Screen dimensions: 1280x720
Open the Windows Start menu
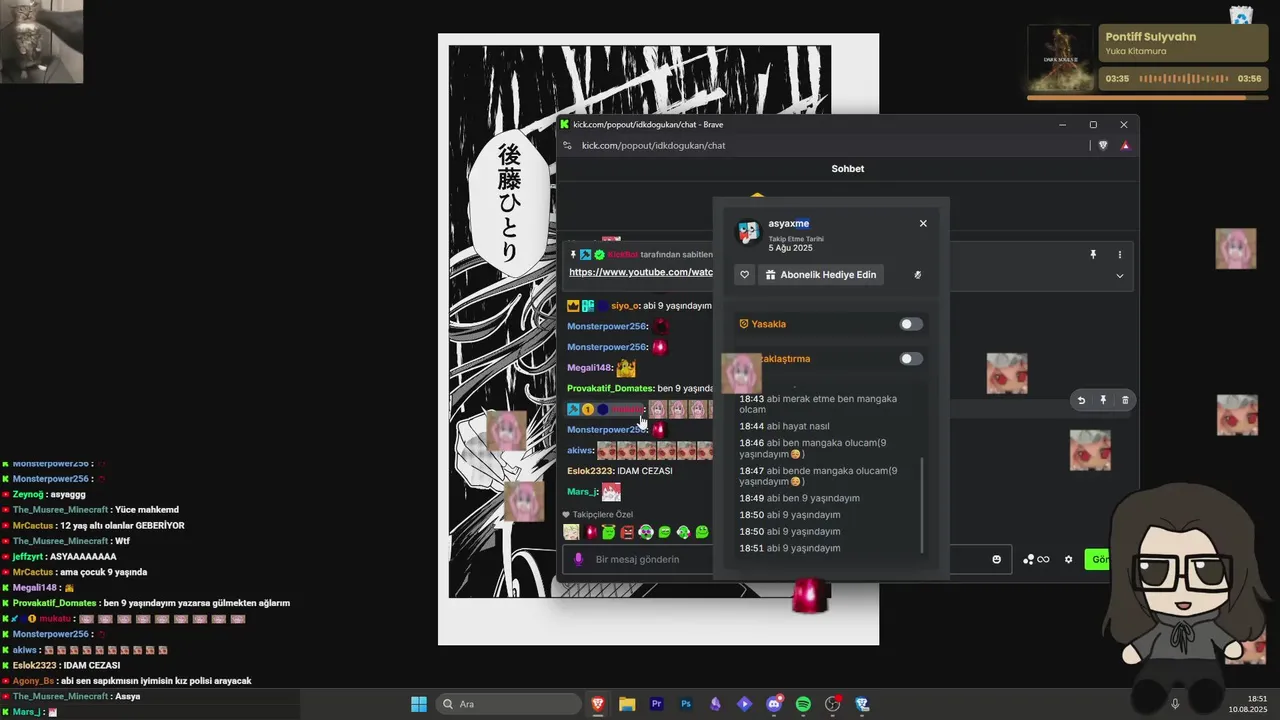click(419, 704)
